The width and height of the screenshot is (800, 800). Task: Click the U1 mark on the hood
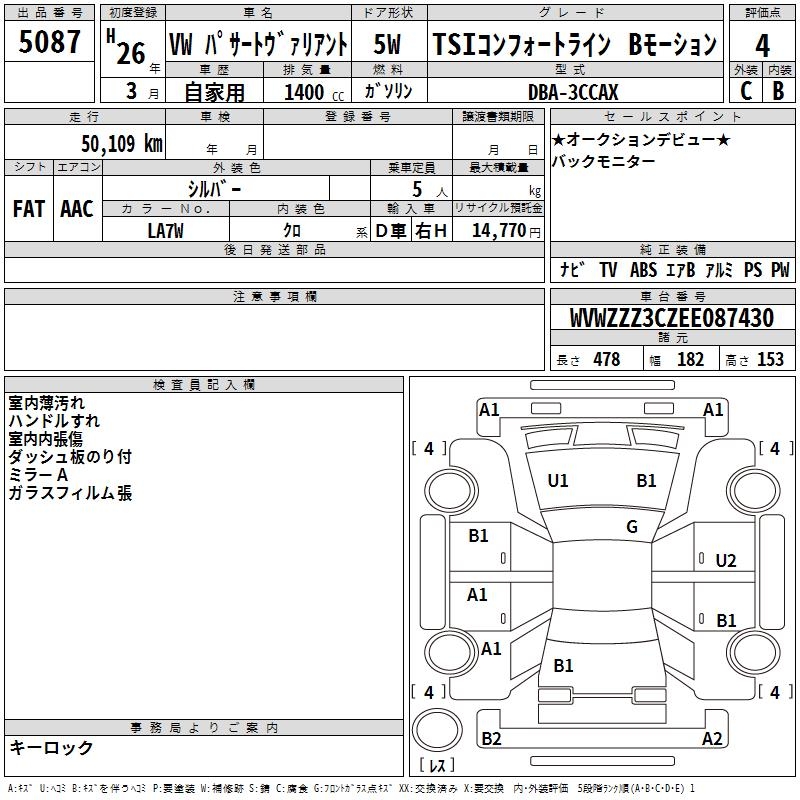click(558, 481)
